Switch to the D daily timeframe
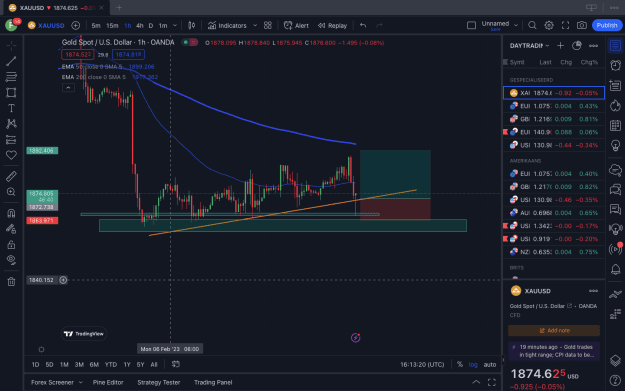The width and height of the screenshot is (625, 391). pyautogui.click(x=151, y=26)
